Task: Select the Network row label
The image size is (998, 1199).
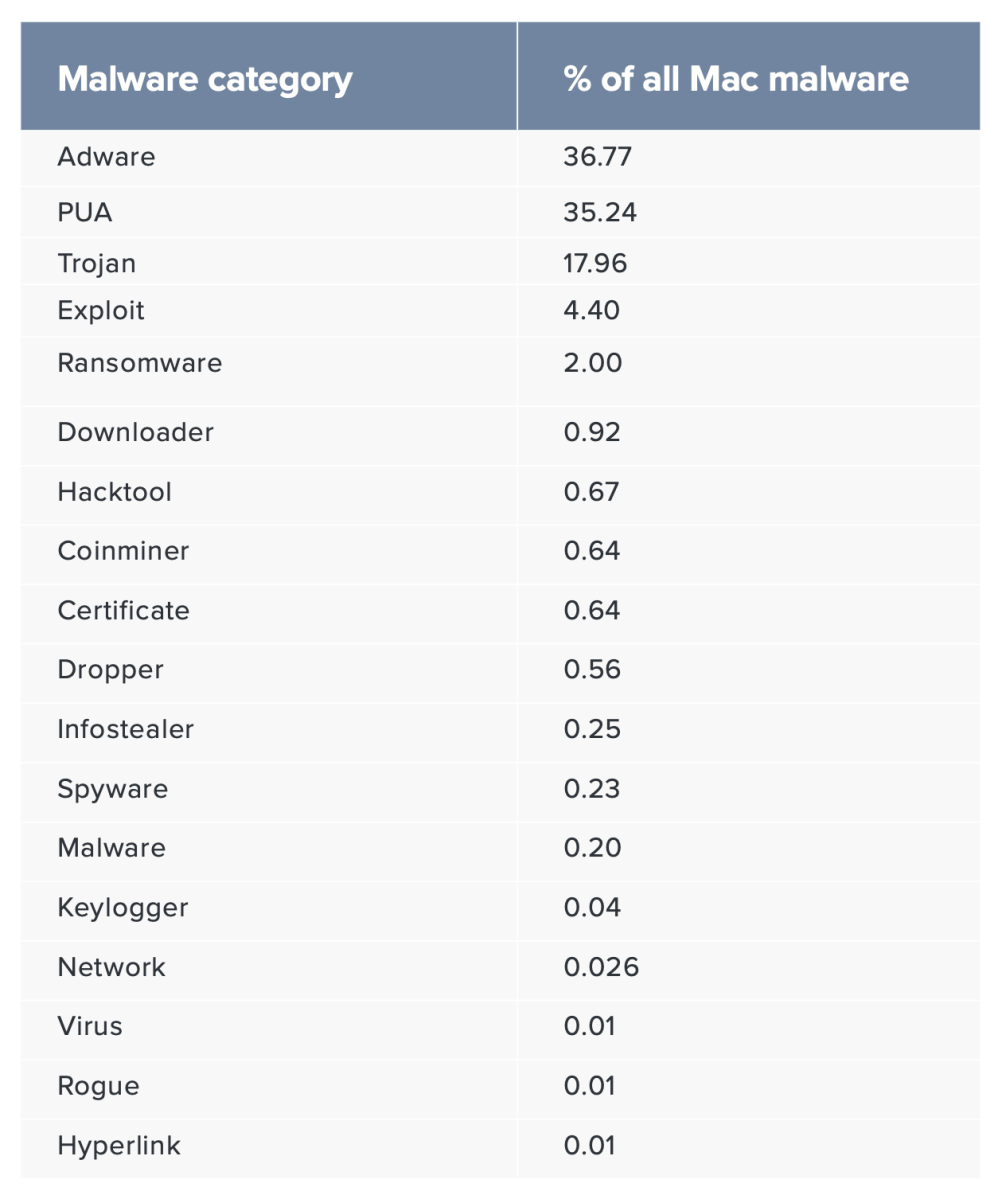Action: click(x=112, y=967)
